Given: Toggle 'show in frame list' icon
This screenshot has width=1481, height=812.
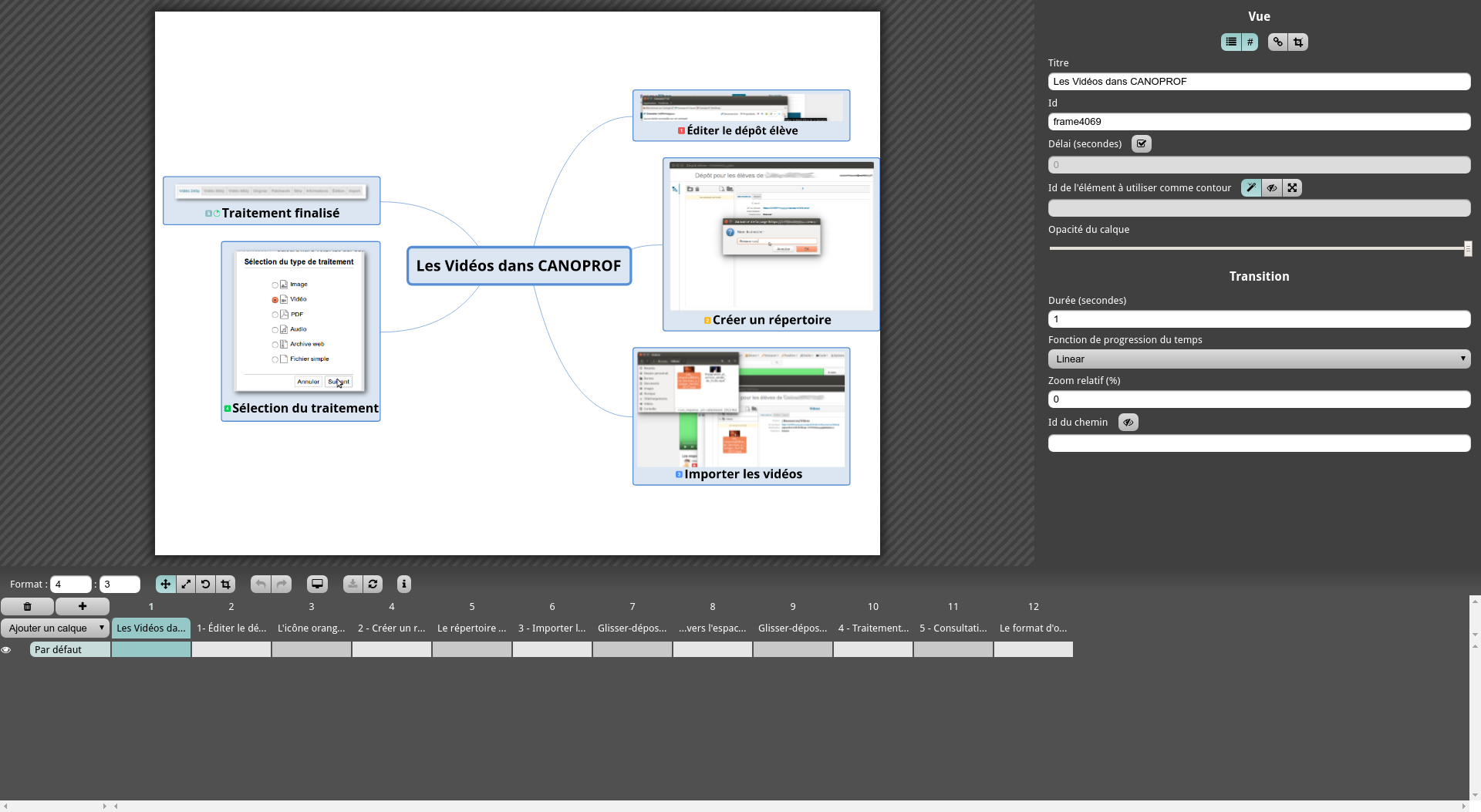Looking at the screenshot, I should click(1231, 42).
